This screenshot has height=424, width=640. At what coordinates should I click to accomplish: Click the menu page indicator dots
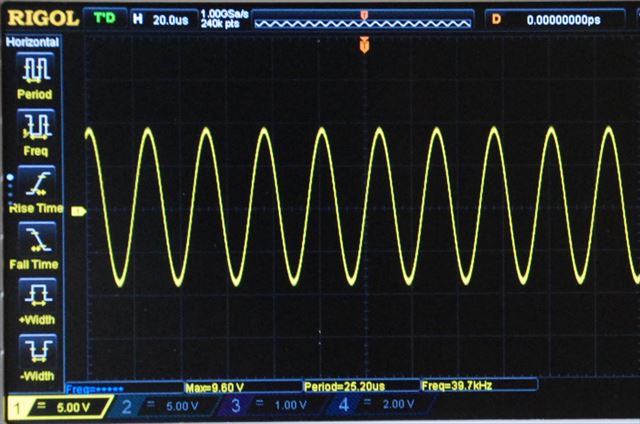(x=10, y=189)
